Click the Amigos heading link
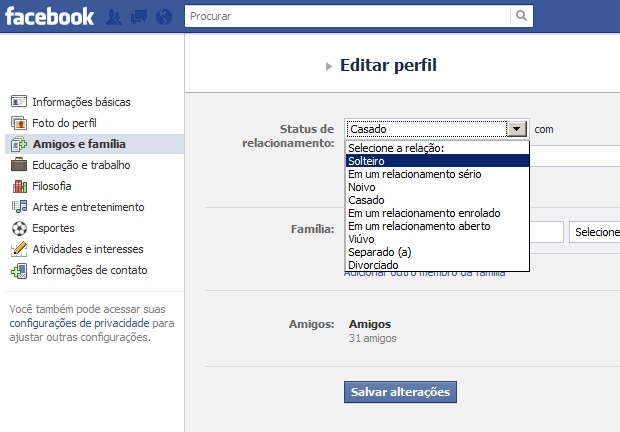620x432 pixels. [x=370, y=324]
